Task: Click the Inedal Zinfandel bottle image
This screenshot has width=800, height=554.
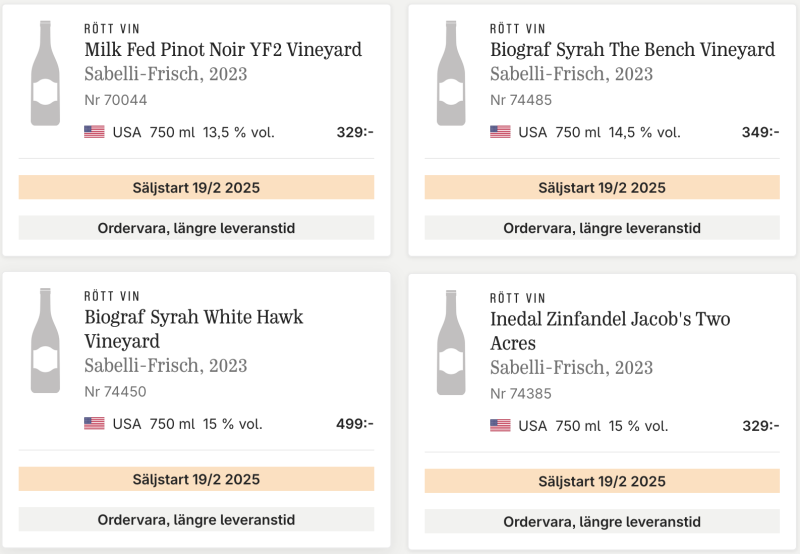Action: 451,343
